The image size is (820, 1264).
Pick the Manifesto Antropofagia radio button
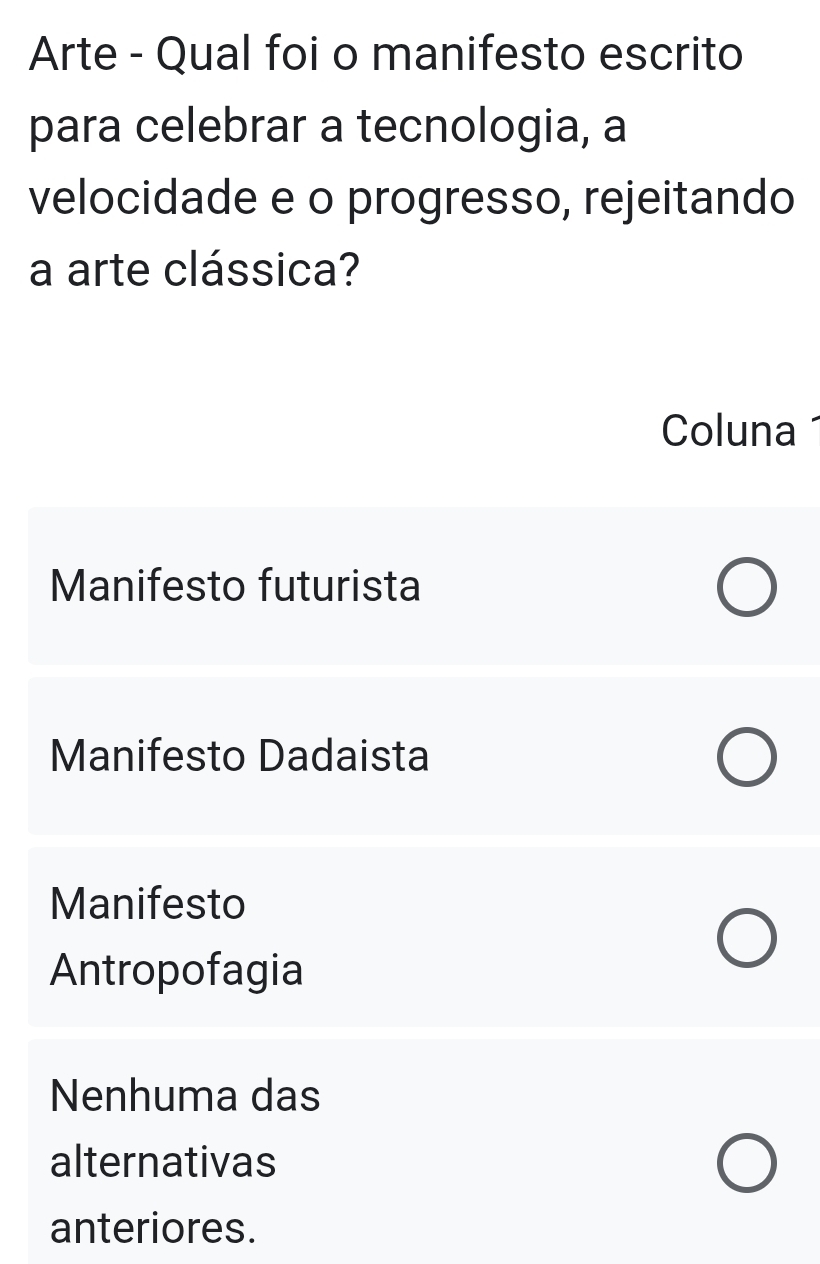pyautogui.click(x=745, y=939)
